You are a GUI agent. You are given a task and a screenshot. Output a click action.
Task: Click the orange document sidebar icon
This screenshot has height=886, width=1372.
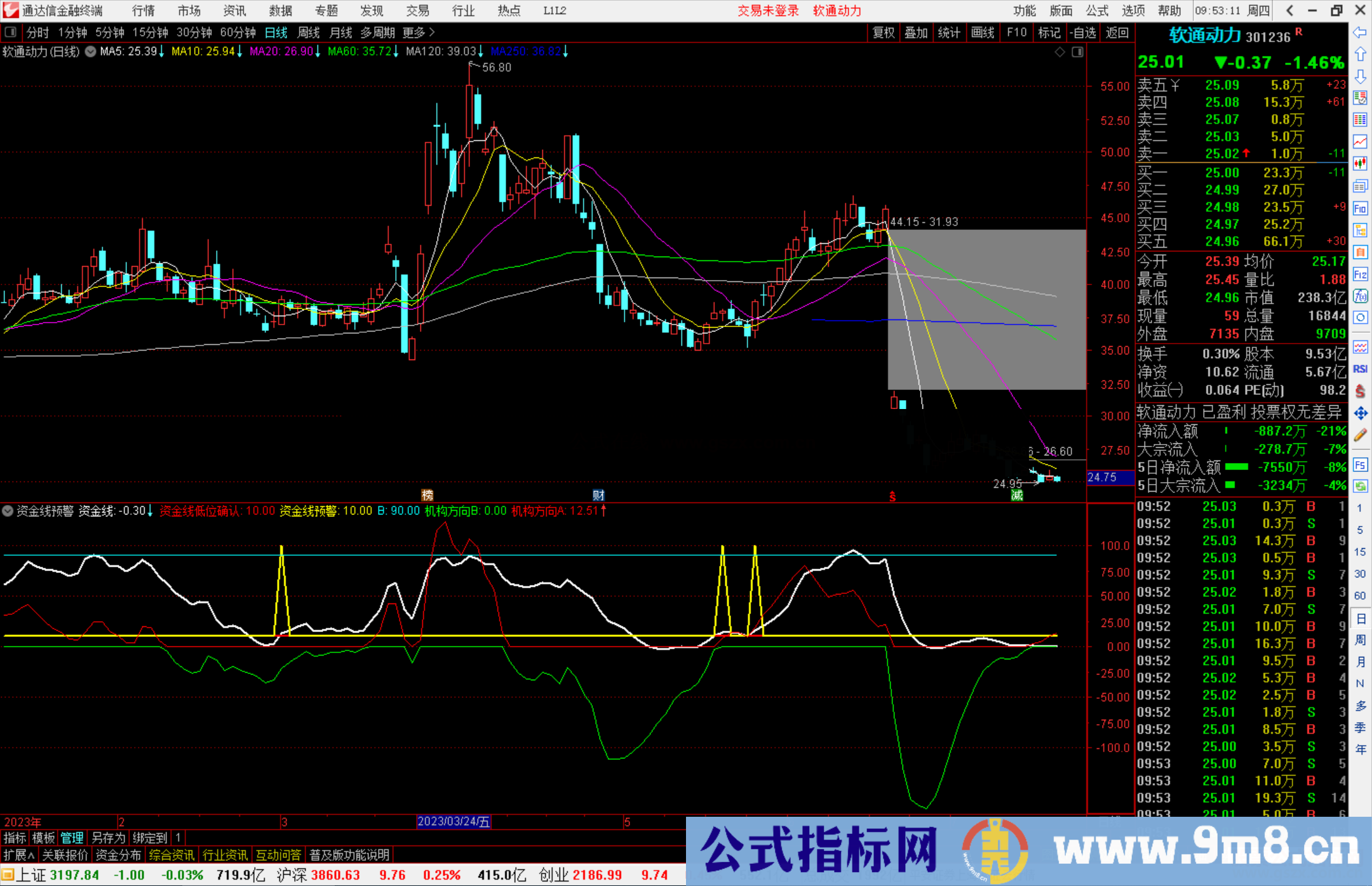[x=1360, y=252]
